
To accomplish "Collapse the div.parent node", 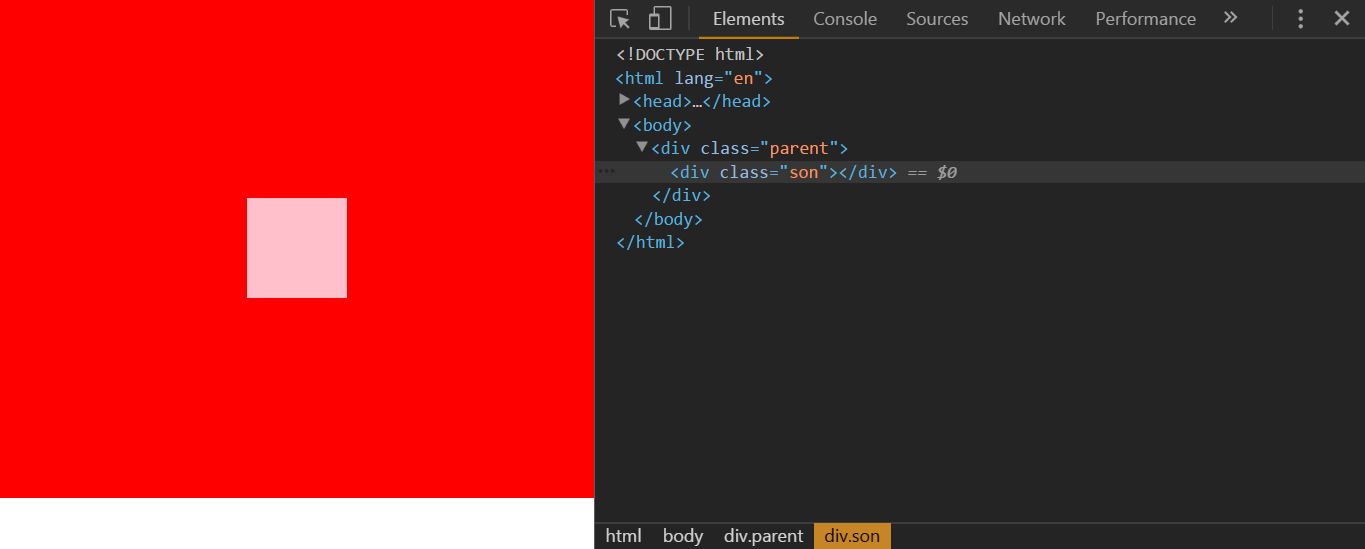I will 642,147.
